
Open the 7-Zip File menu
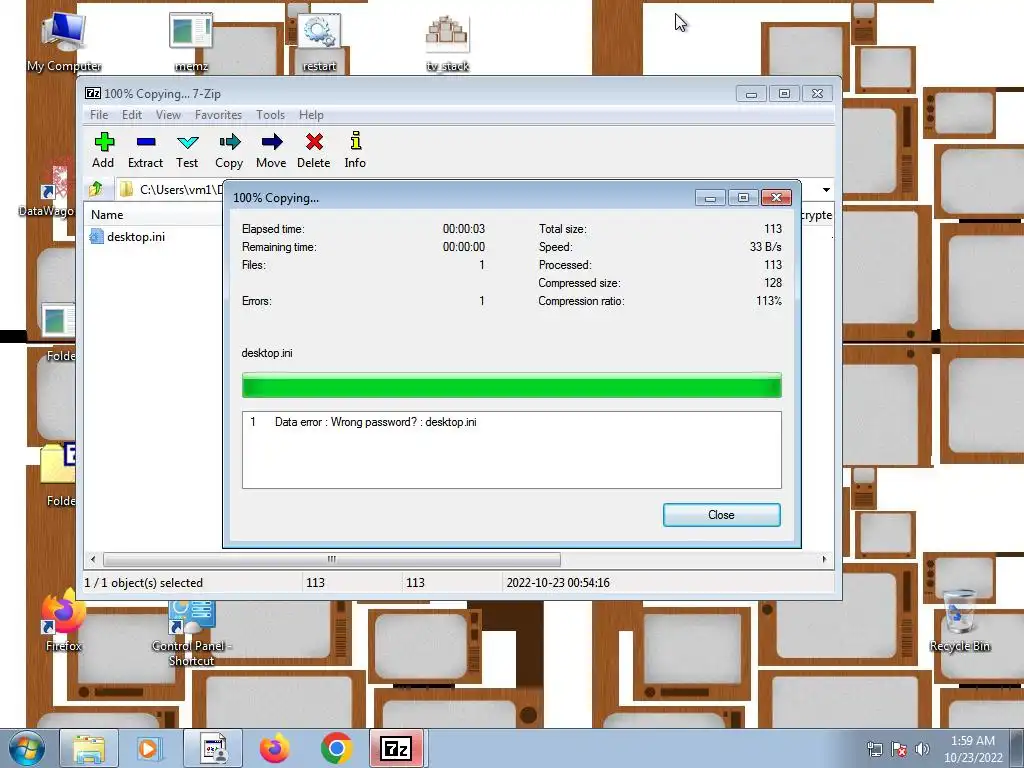[x=99, y=115]
